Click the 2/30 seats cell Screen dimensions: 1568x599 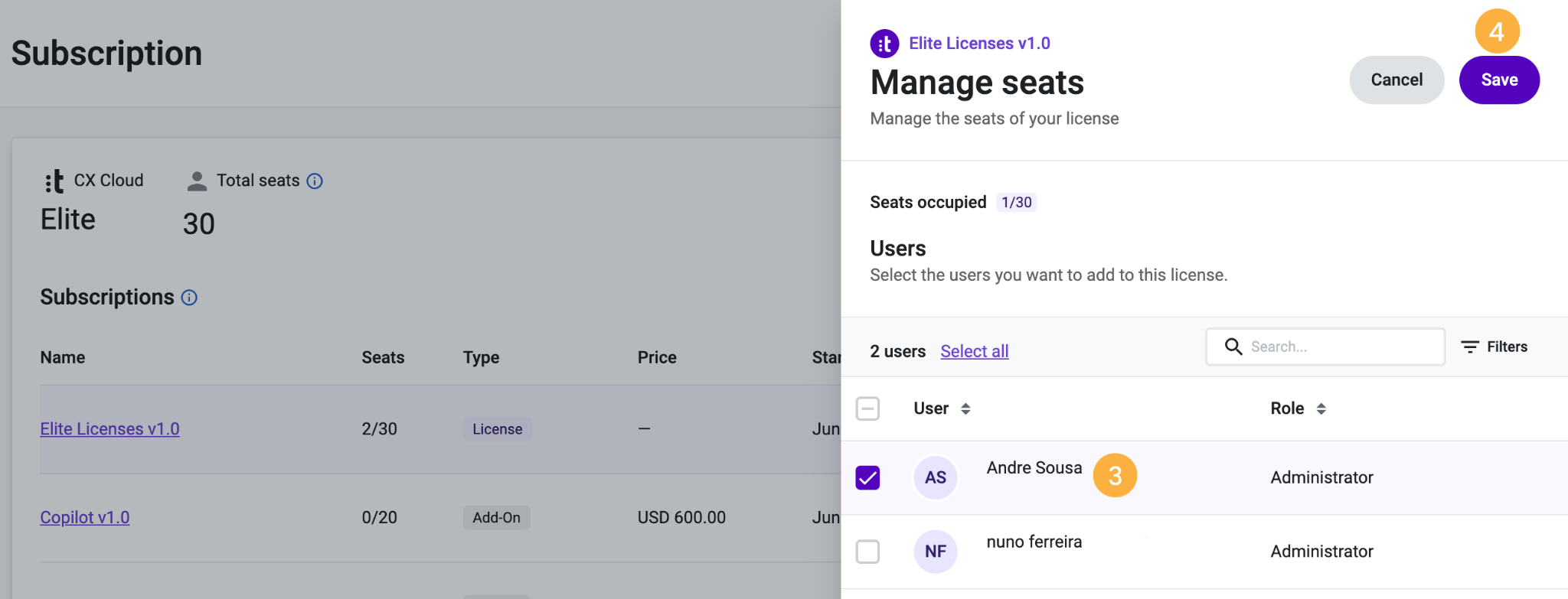pyautogui.click(x=380, y=429)
